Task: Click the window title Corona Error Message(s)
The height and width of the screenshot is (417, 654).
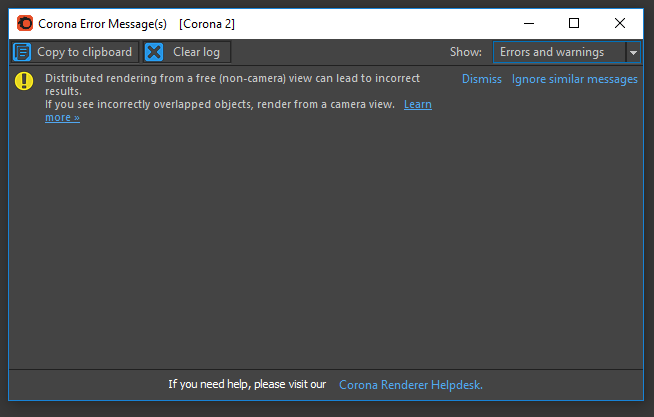Action: (102, 24)
